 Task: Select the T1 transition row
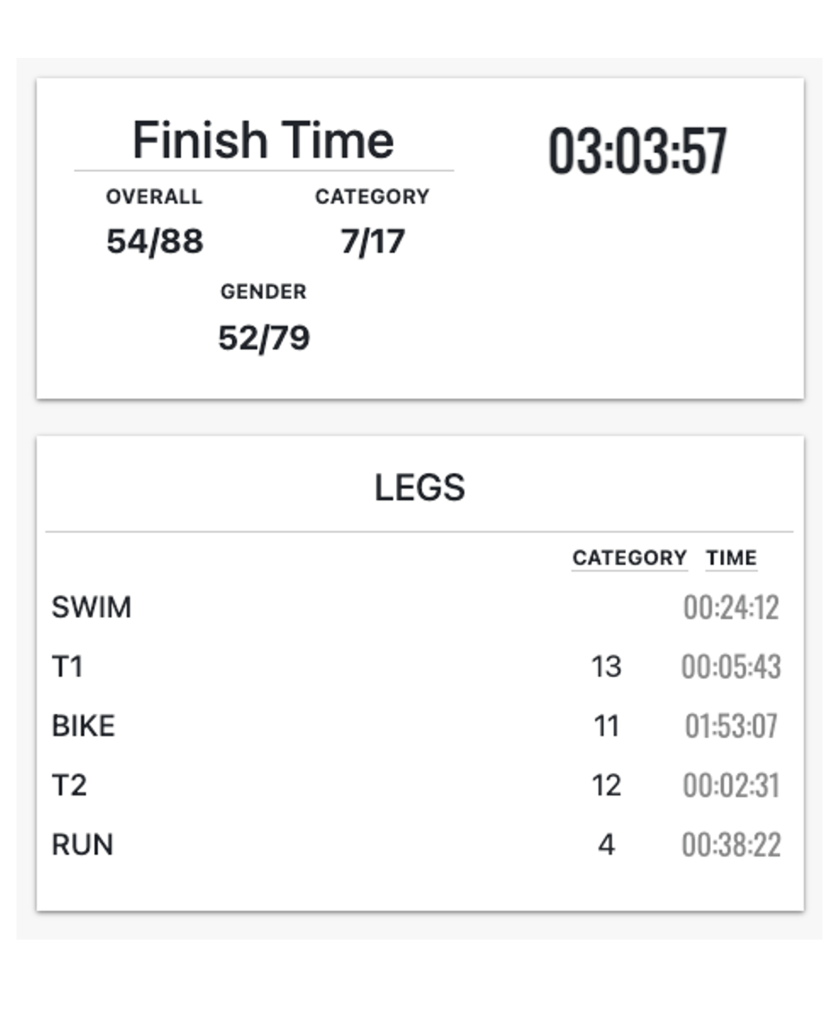[67, 666]
